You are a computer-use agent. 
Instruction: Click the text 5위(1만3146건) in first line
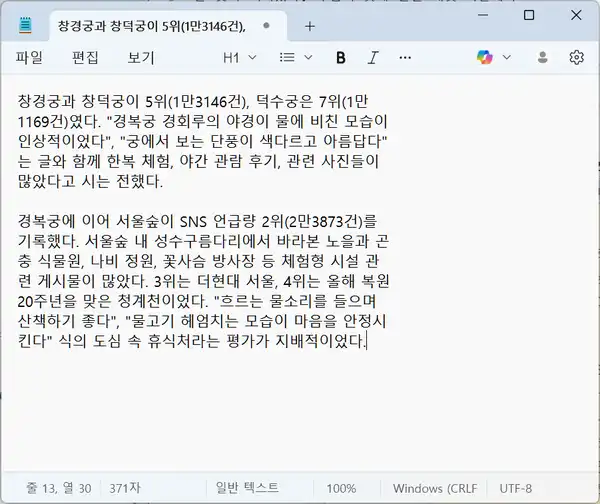click(195, 102)
